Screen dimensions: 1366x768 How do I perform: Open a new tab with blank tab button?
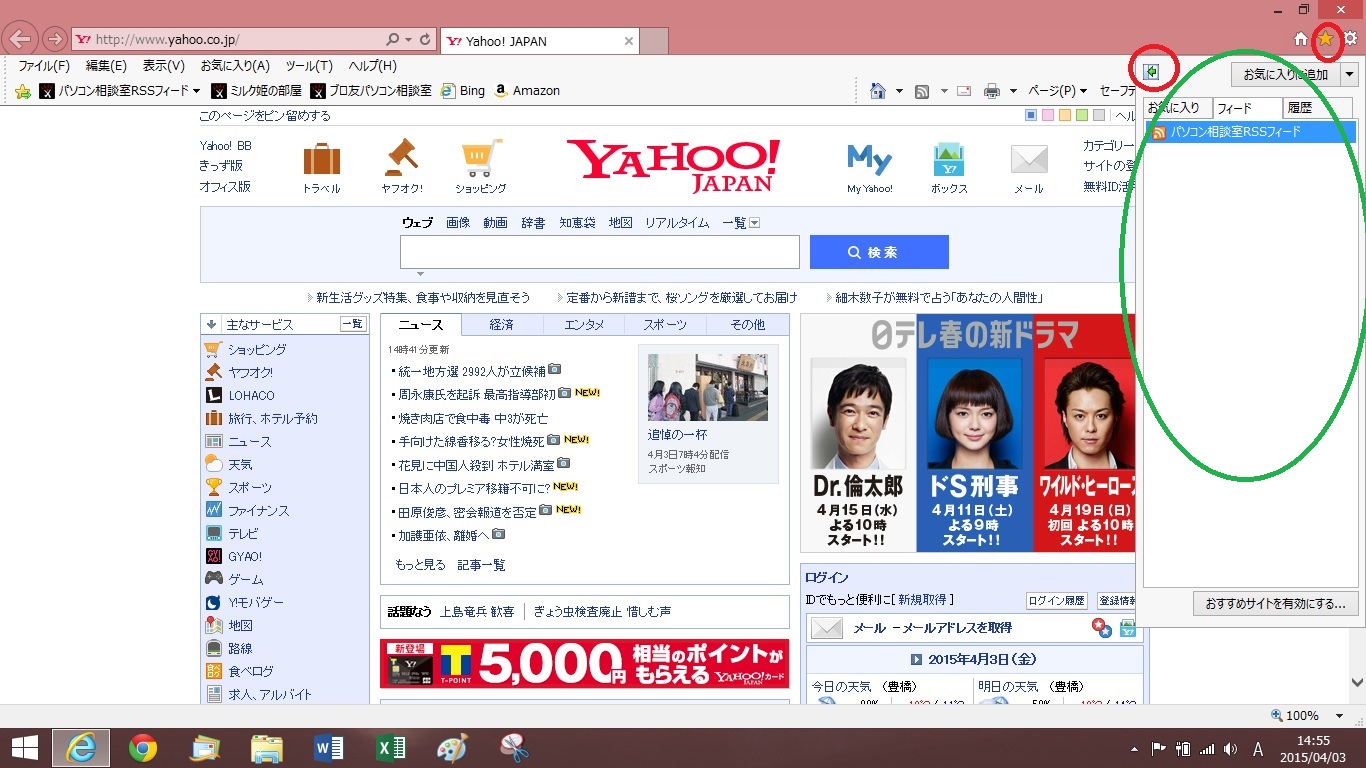pyautogui.click(x=653, y=41)
